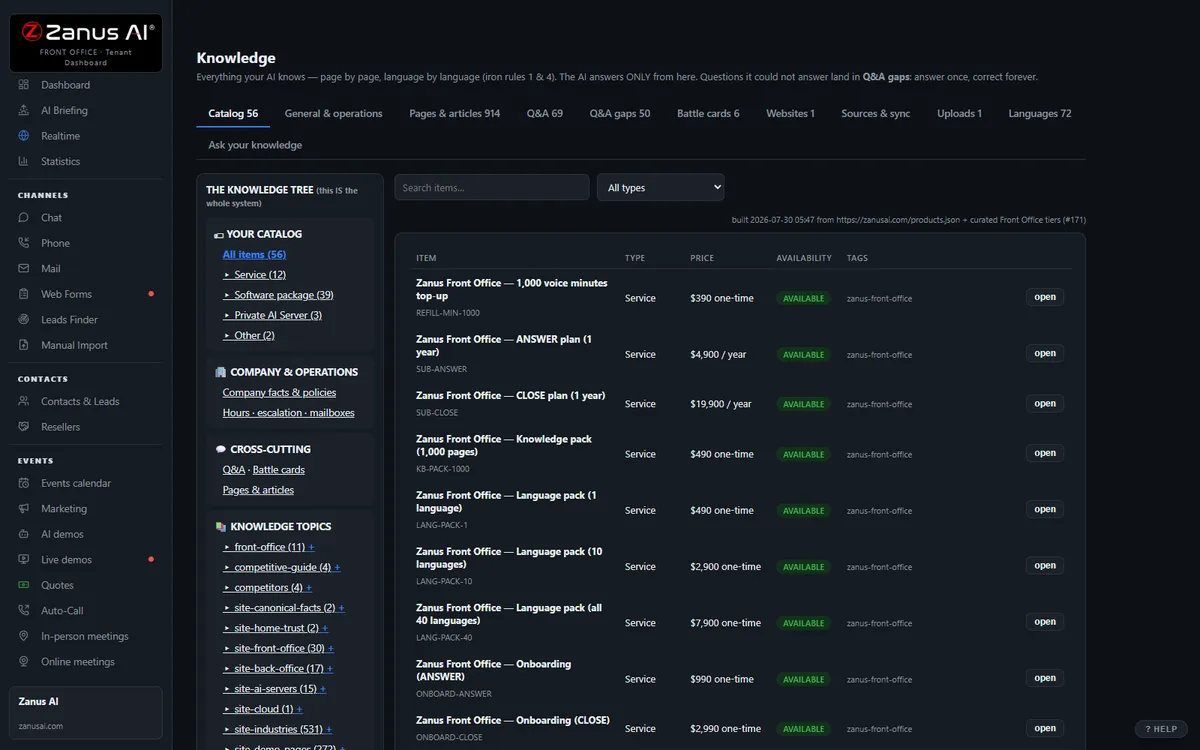Viewport: 1200px width, 750px height.
Task: Add topic with plus next to competitors (4)
Action: 309,587
